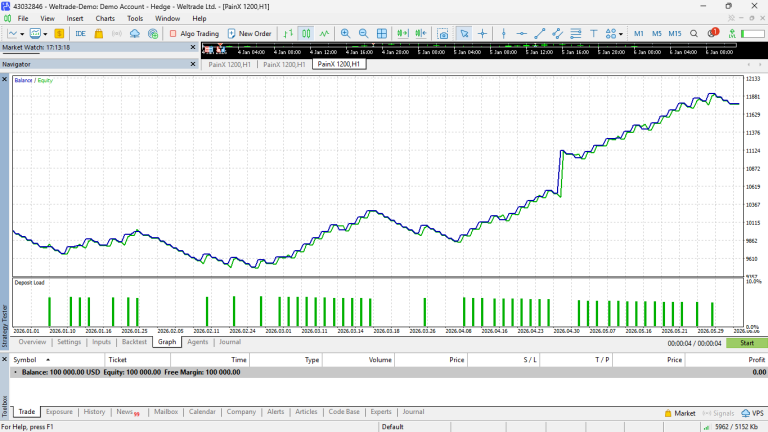Screen dimensions: 768x432
Task: Set timeframe to M15
Action: (x=675, y=34)
